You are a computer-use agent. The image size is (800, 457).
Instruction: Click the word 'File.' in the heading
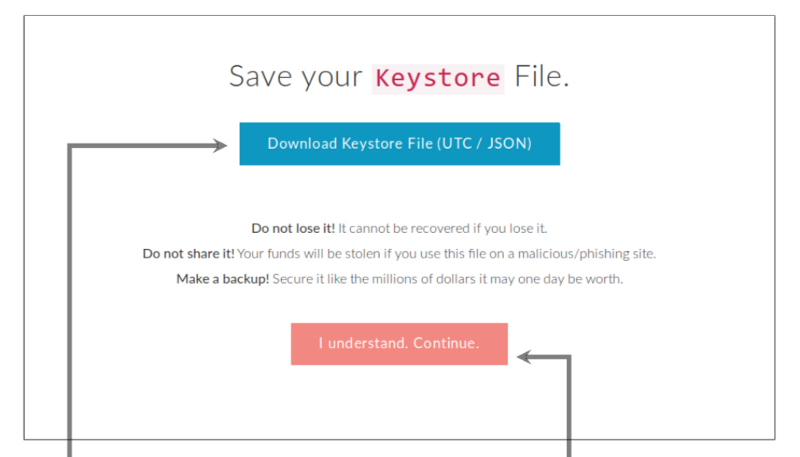pos(542,77)
